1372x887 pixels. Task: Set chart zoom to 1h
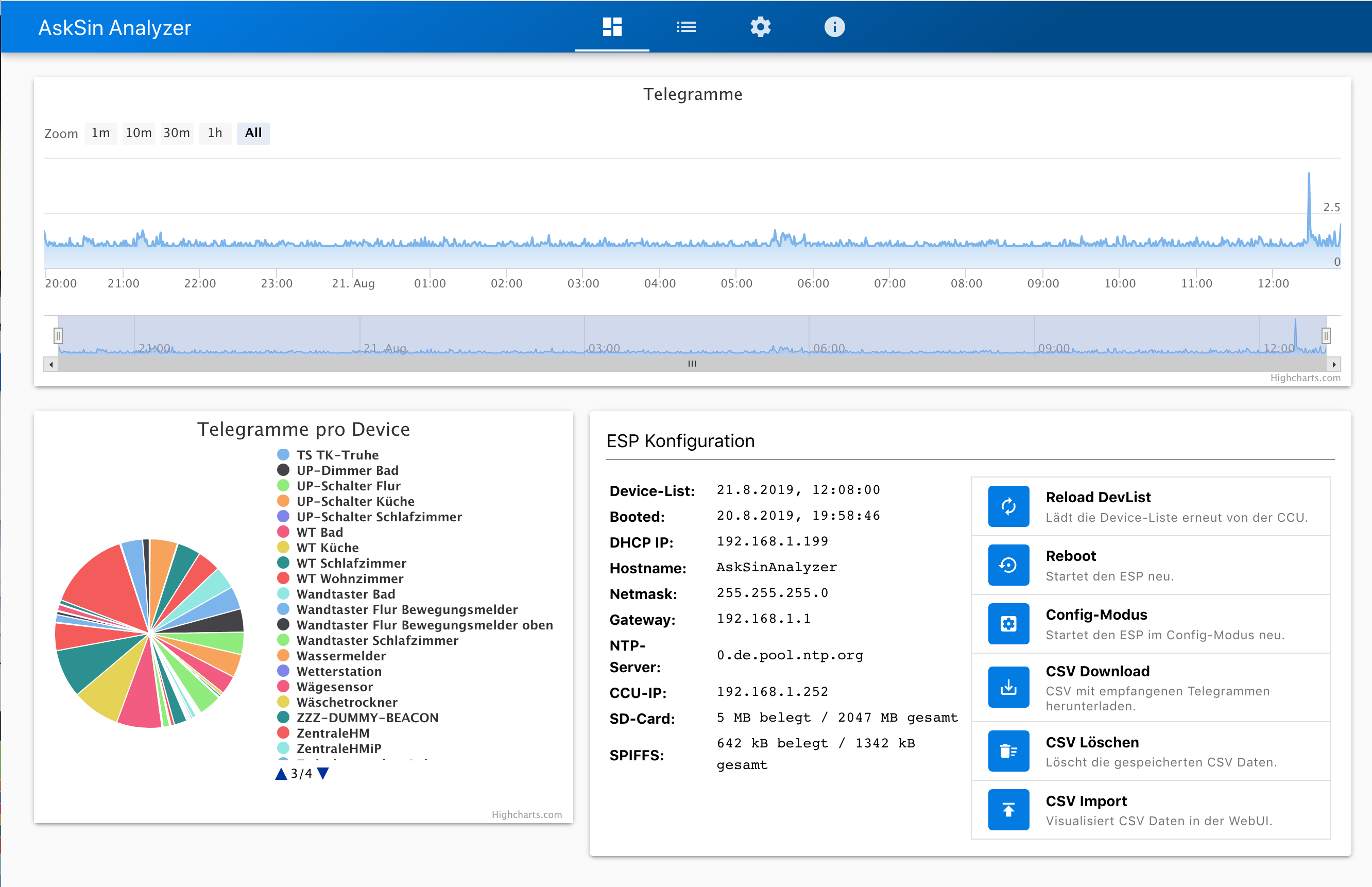click(215, 133)
